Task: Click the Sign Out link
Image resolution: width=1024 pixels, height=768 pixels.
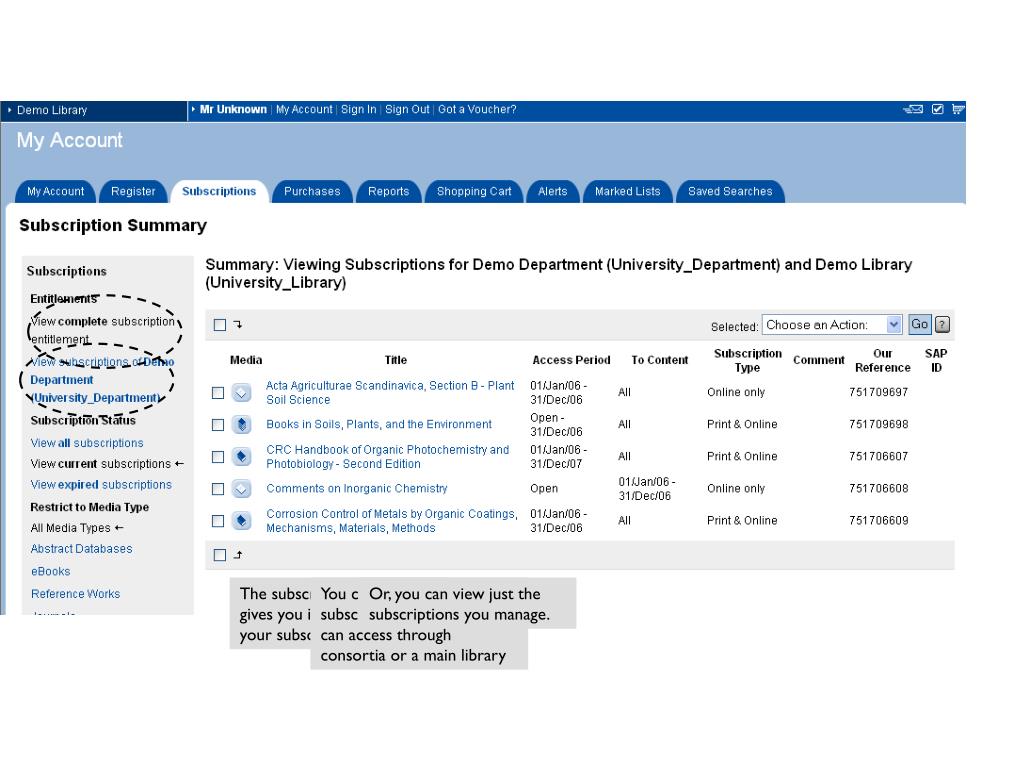Action: 407,110
